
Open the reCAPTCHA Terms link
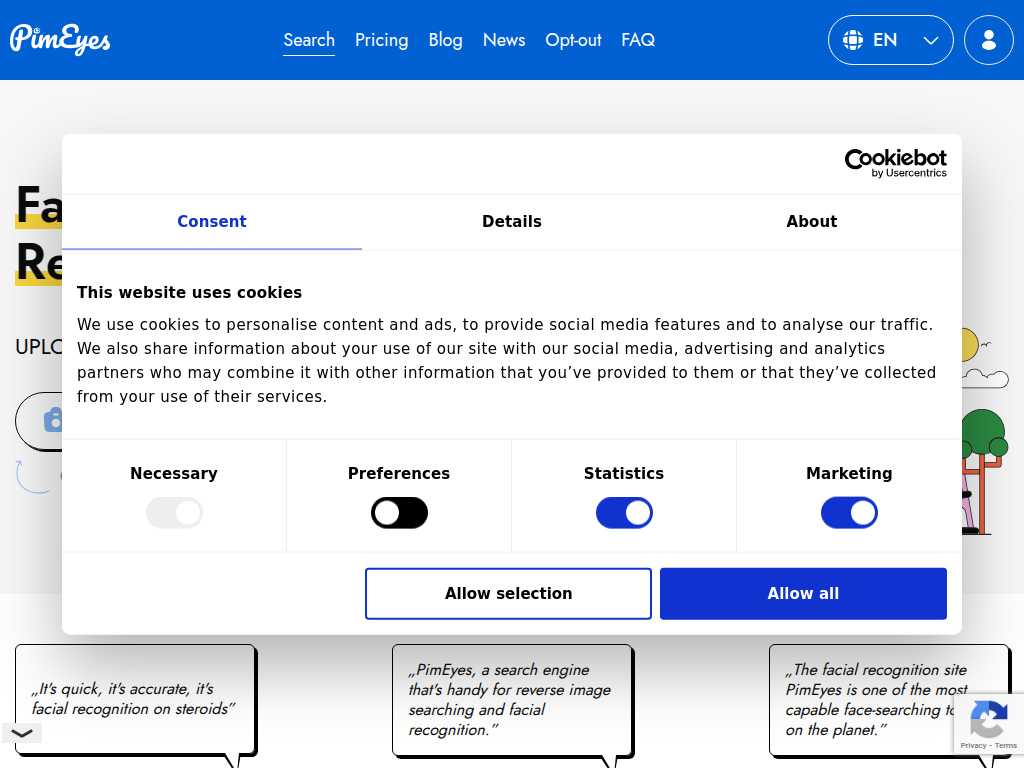click(1006, 745)
